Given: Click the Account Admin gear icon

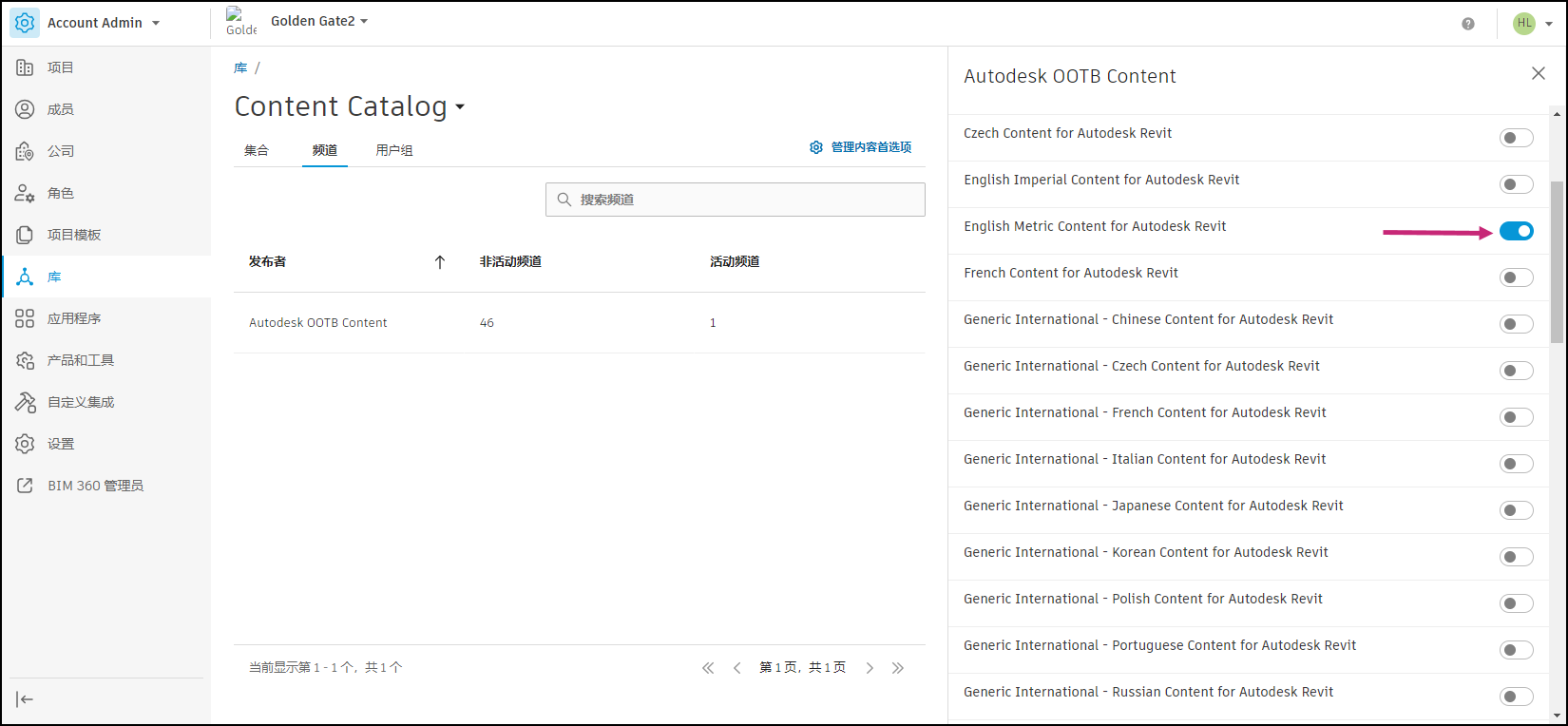Looking at the screenshot, I should coord(25,23).
